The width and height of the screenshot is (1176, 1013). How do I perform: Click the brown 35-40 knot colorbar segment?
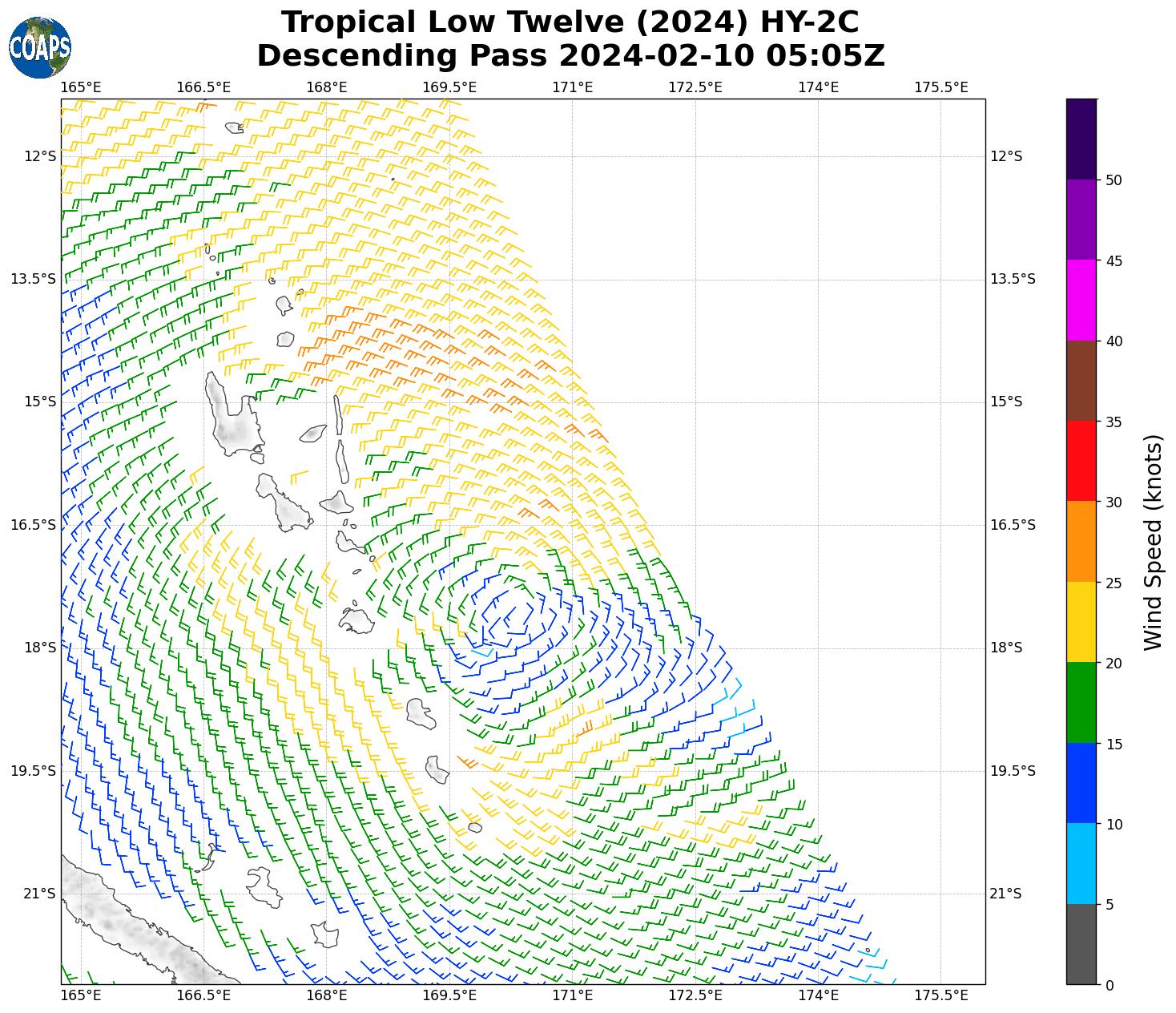[x=1081, y=381]
